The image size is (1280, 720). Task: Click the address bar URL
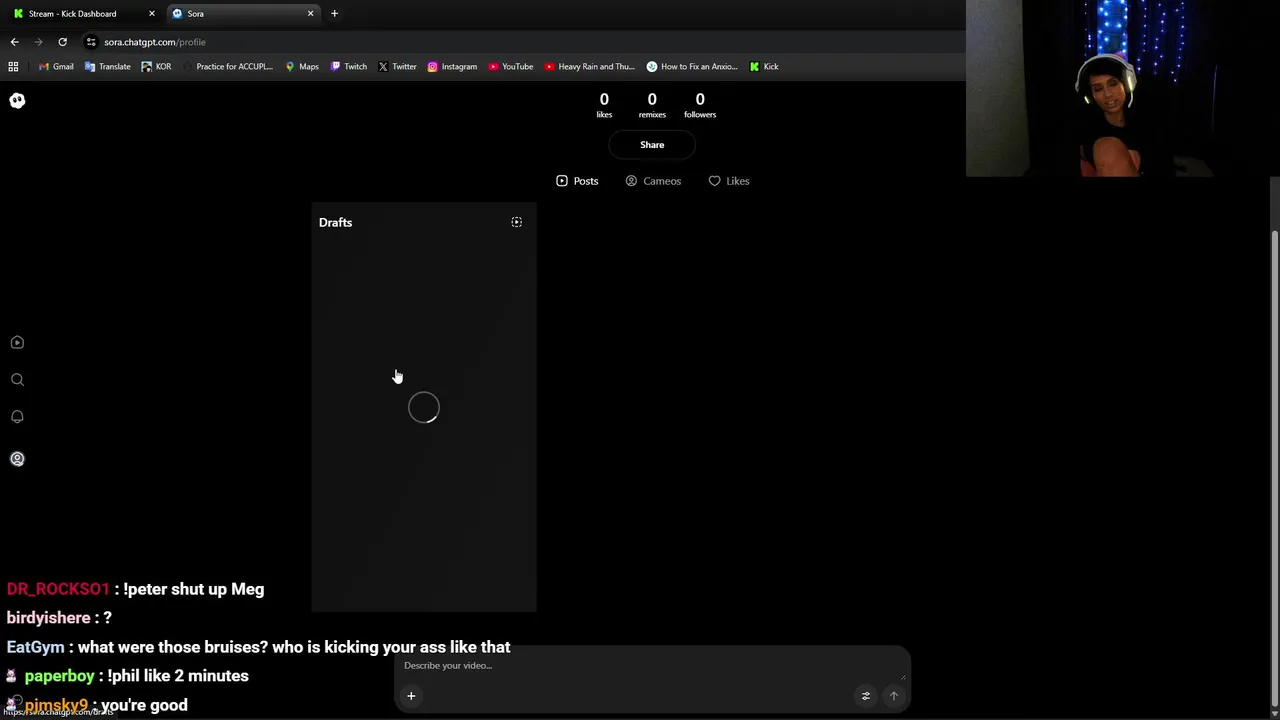click(155, 42)
